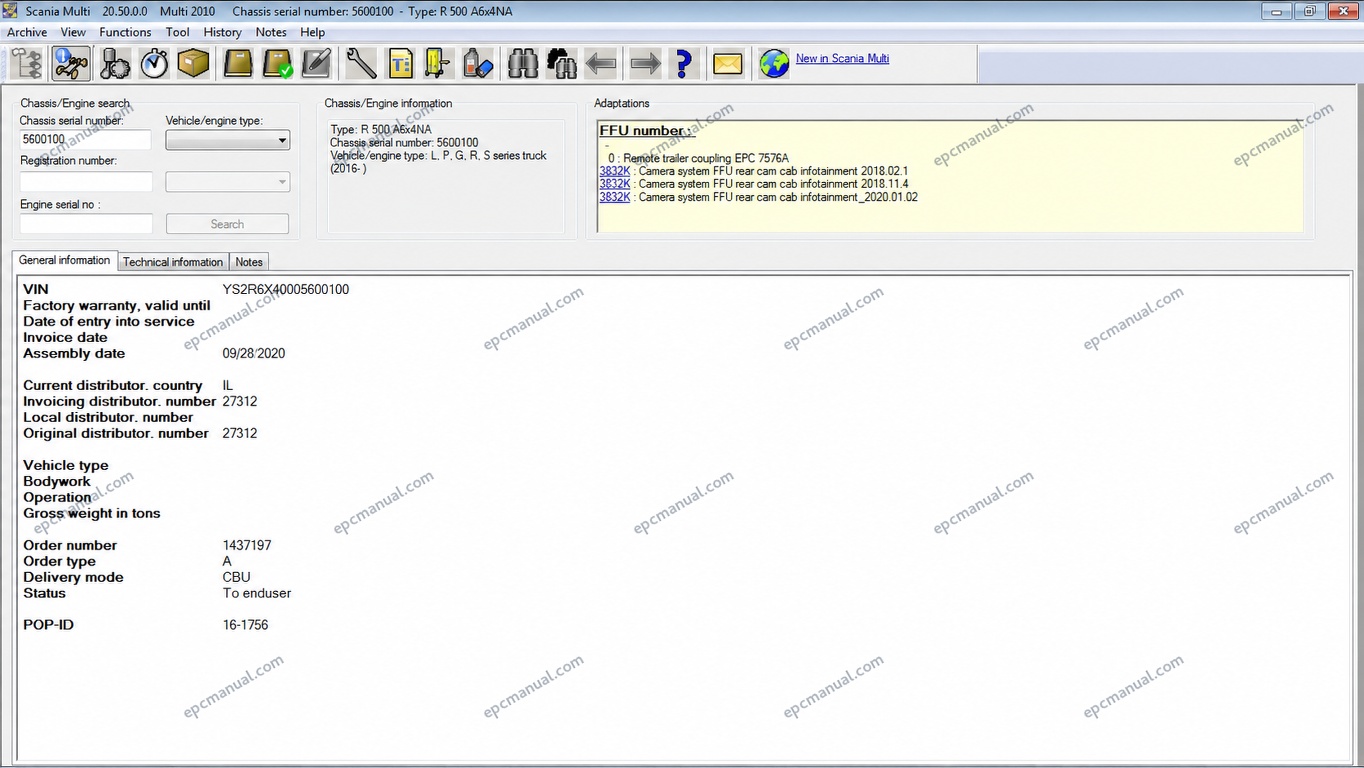The image size is (1364, 768).
Task: Switch to the Technical information tab
Action: click(173, 262)
